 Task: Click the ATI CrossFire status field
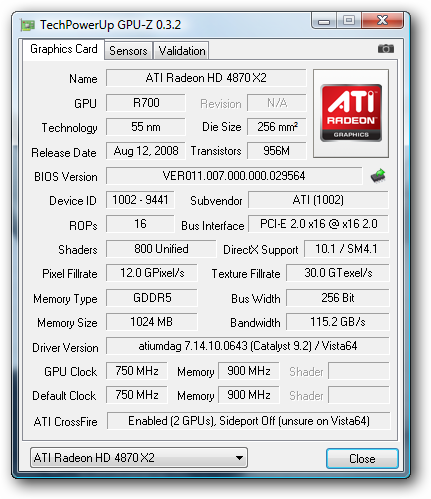click(x=248, y=421)
